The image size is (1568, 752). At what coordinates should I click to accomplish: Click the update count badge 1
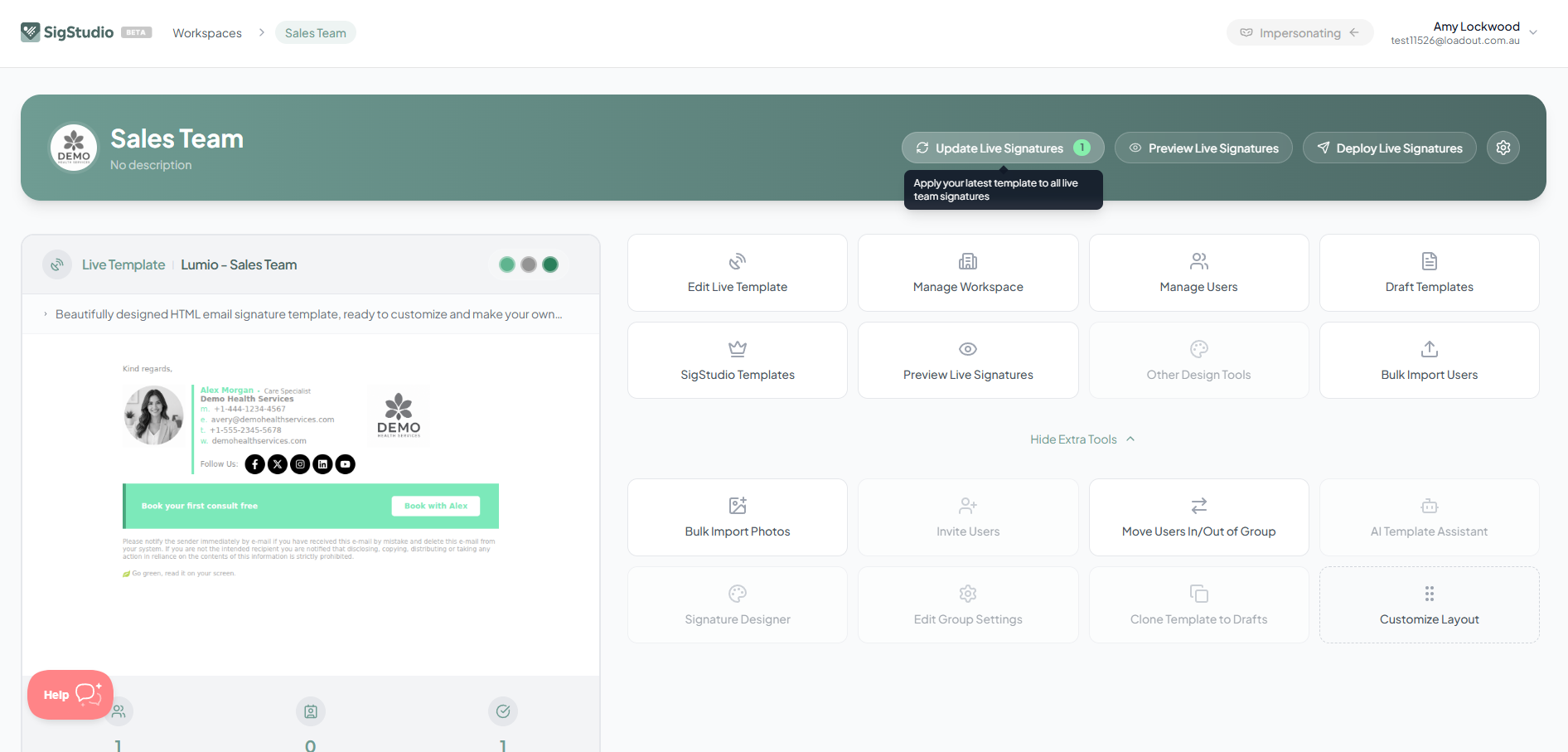[1082, 148]
